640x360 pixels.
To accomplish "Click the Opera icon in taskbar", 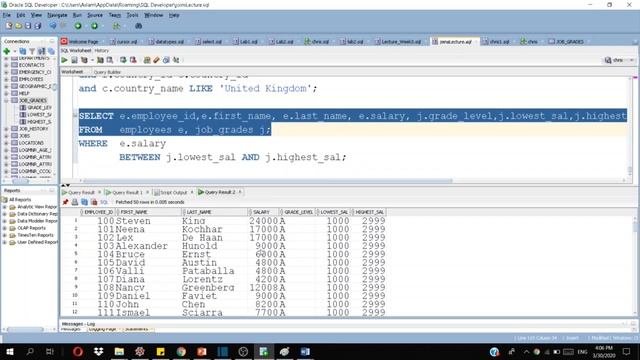I will click(78, 351).
